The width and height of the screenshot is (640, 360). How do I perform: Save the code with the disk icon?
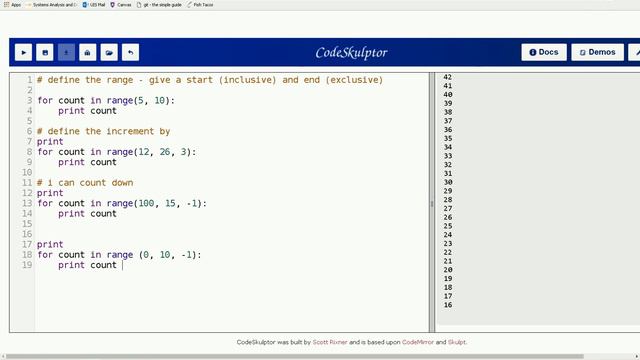coord(45,52)
